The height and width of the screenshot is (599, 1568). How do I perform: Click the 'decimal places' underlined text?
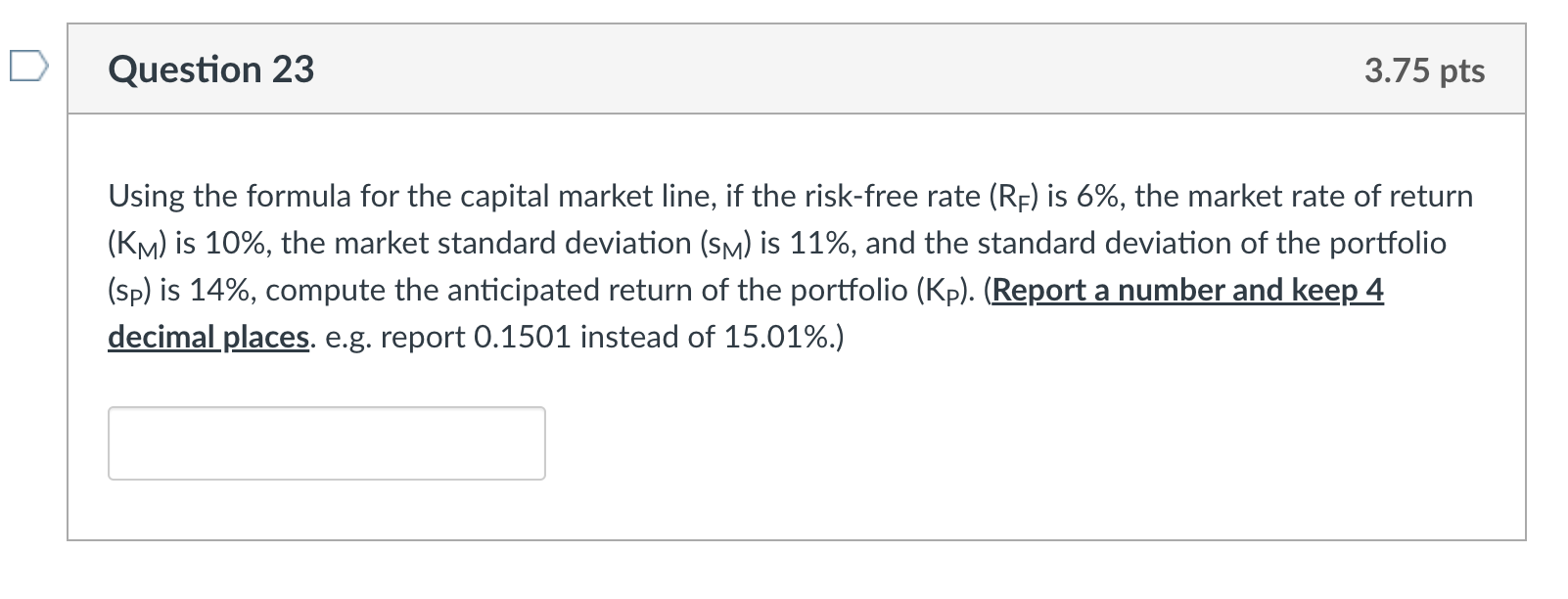tap(207, 337)
